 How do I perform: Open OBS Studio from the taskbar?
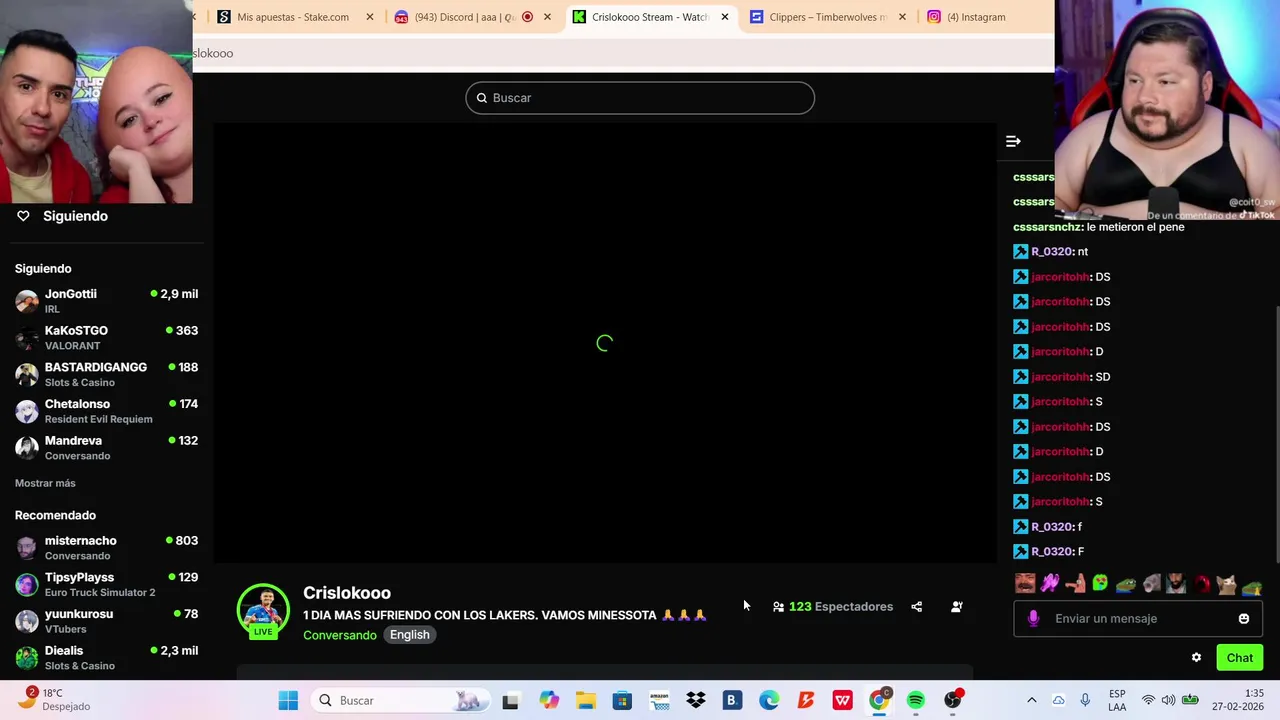coord(953,700)
